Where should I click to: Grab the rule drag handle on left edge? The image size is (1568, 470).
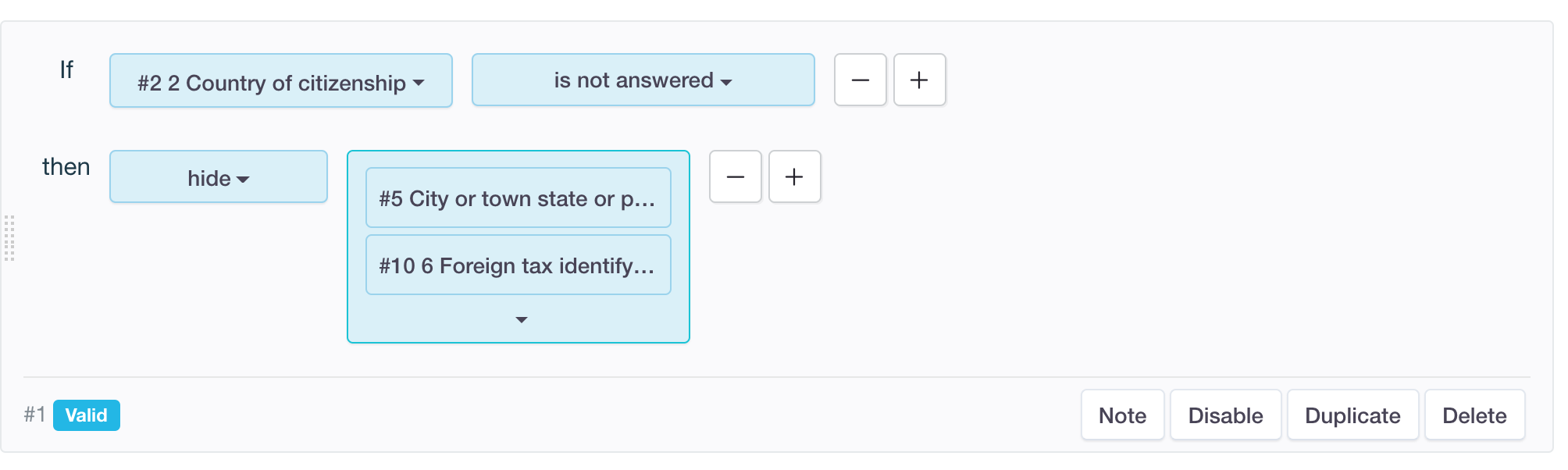9,238
